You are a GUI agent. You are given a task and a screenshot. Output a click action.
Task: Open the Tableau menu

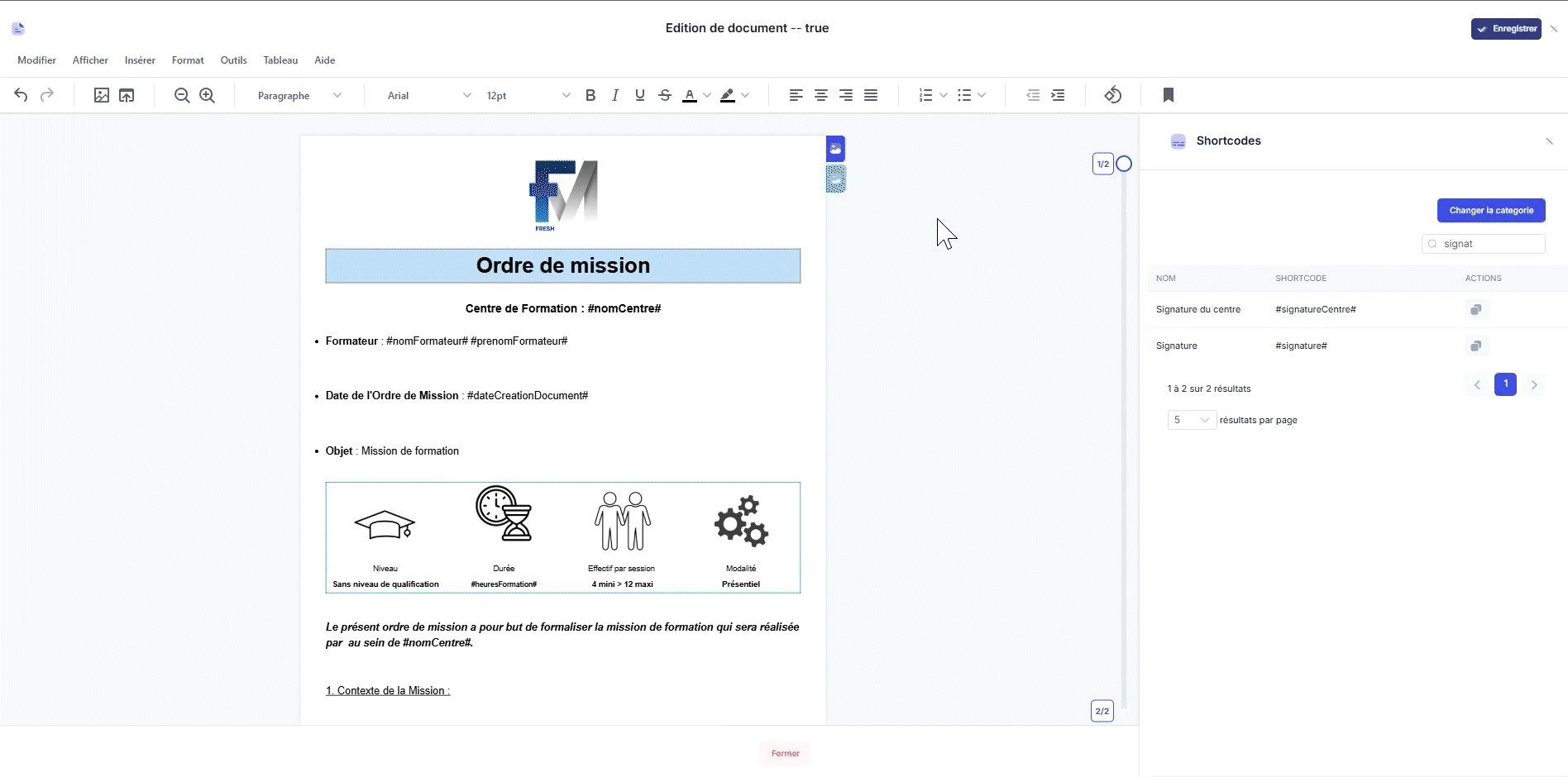[280, 60]
